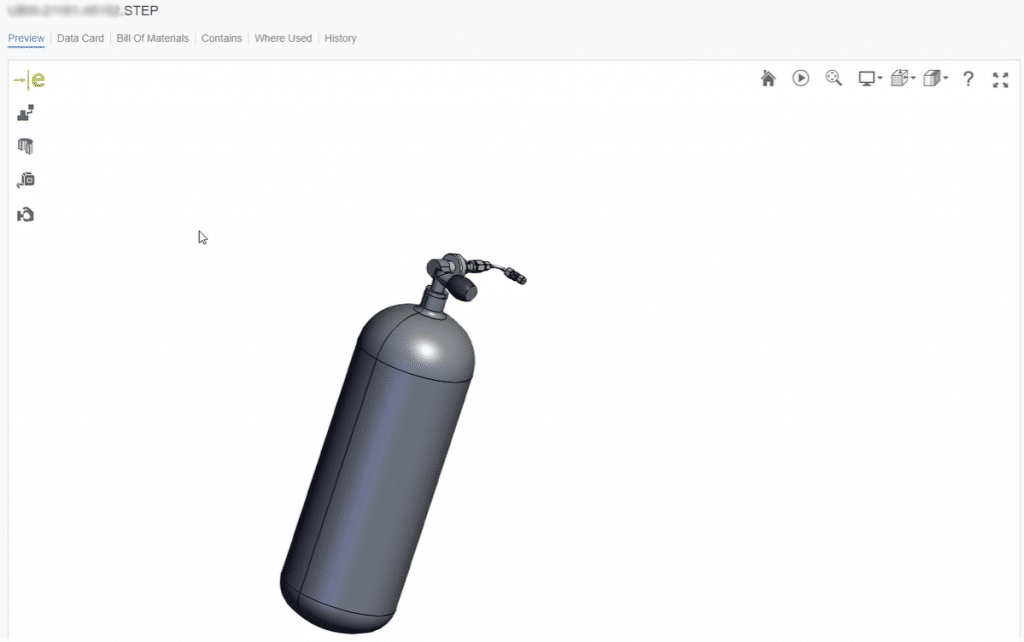This screenshot has width=1024, height=642.
Task: Open the Components panel icon
Action: (24, 113)
